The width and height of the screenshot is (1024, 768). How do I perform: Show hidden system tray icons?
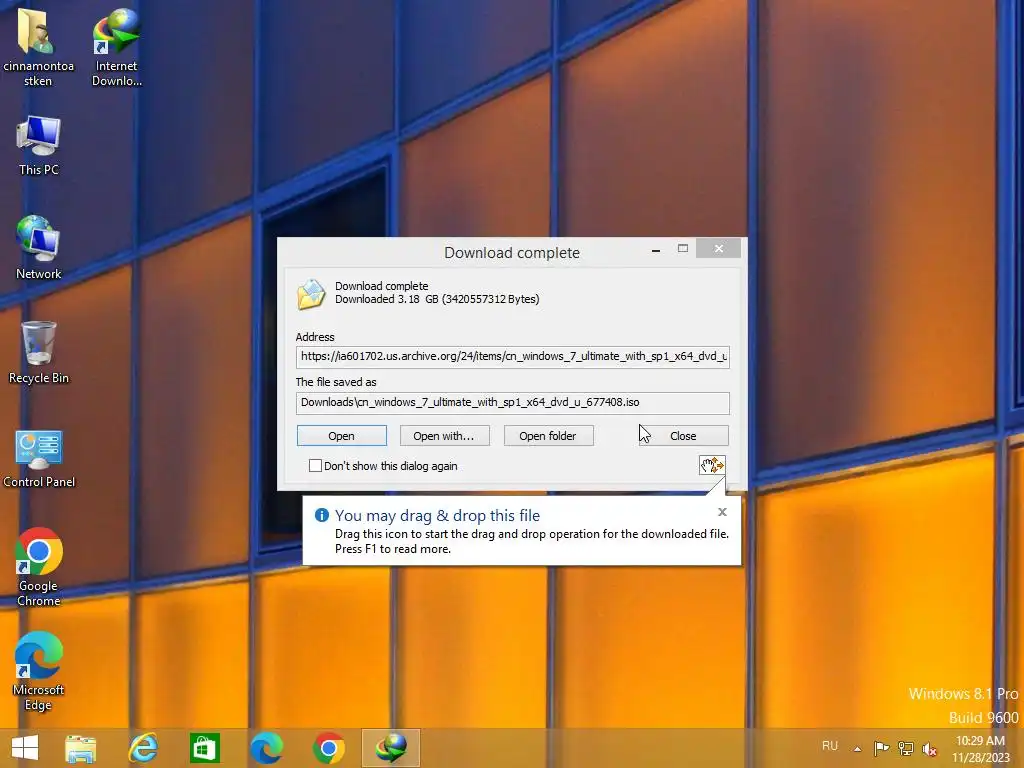pyautogui.click(x=857, y=748)
